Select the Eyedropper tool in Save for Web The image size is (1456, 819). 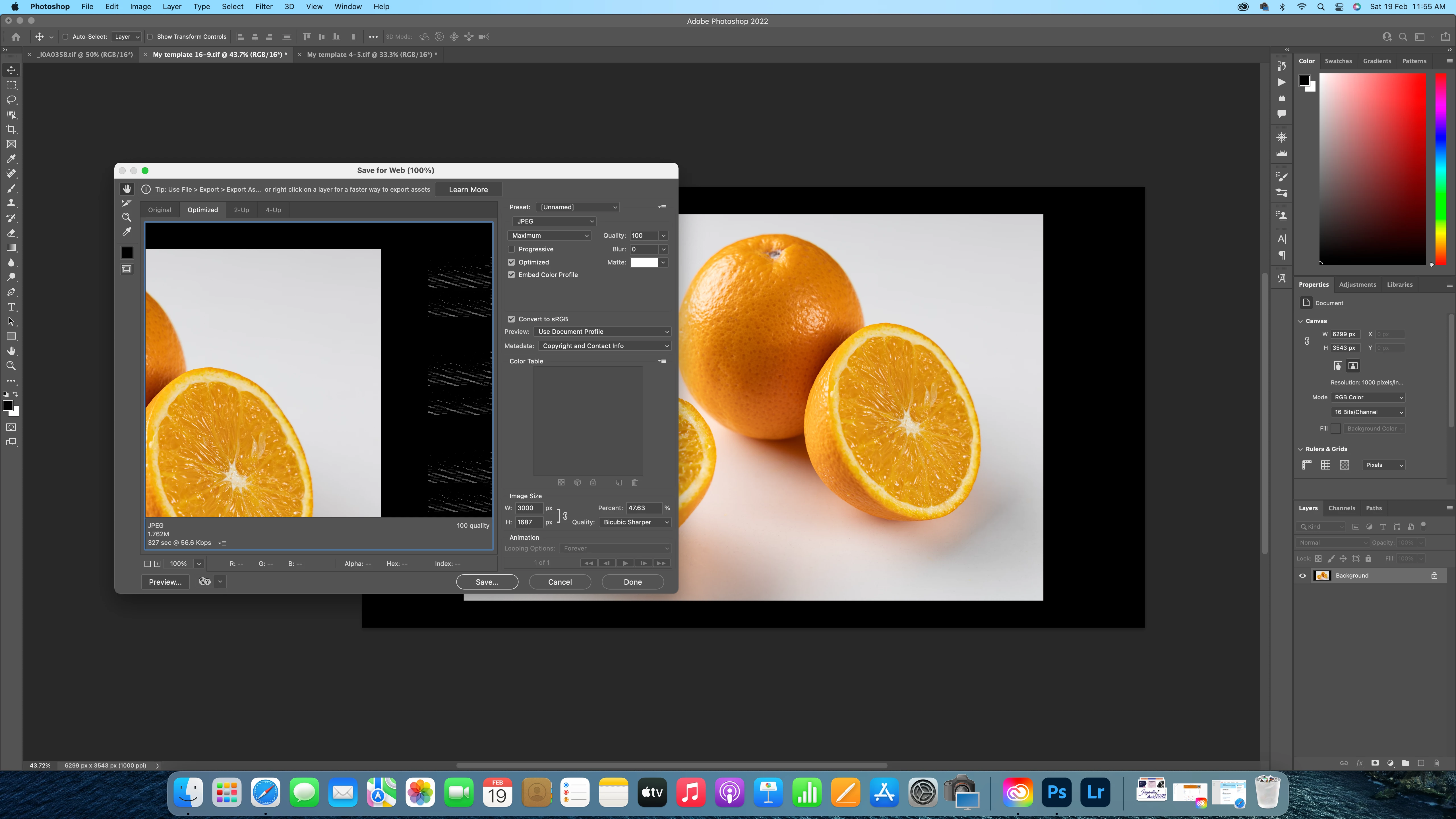127,232
